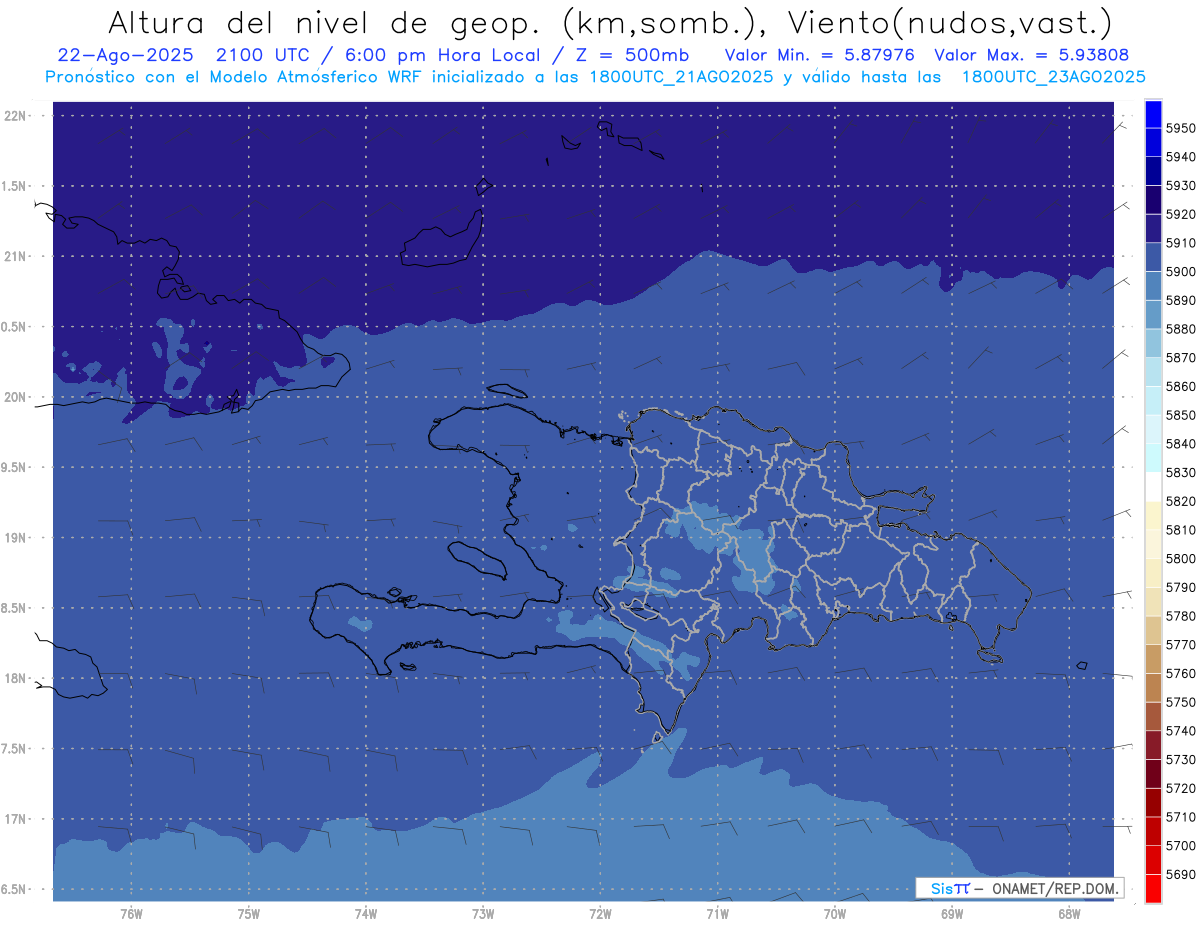The image size is (1200, 927).
Task: Click the '17N' latitude label
Action: (16, 819)
